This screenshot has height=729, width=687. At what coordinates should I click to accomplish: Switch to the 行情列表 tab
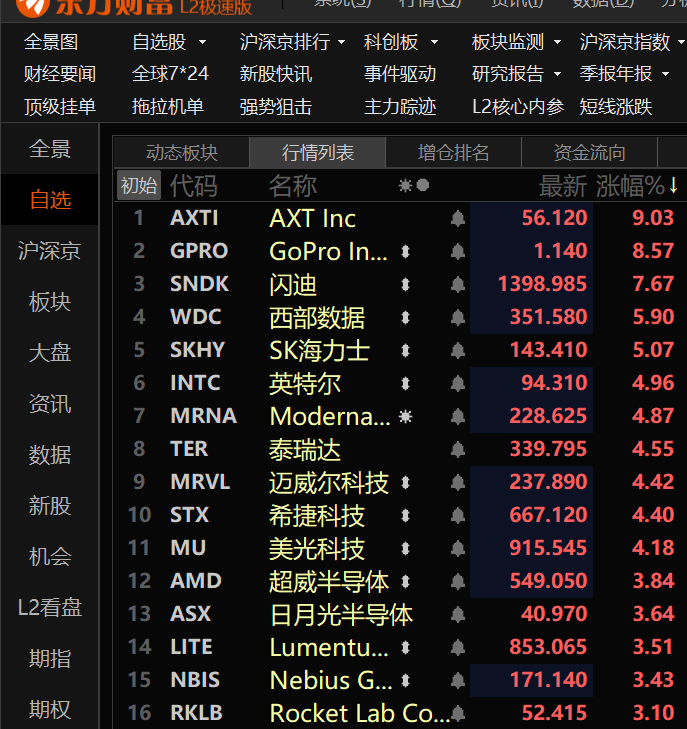tap(318, 152)
